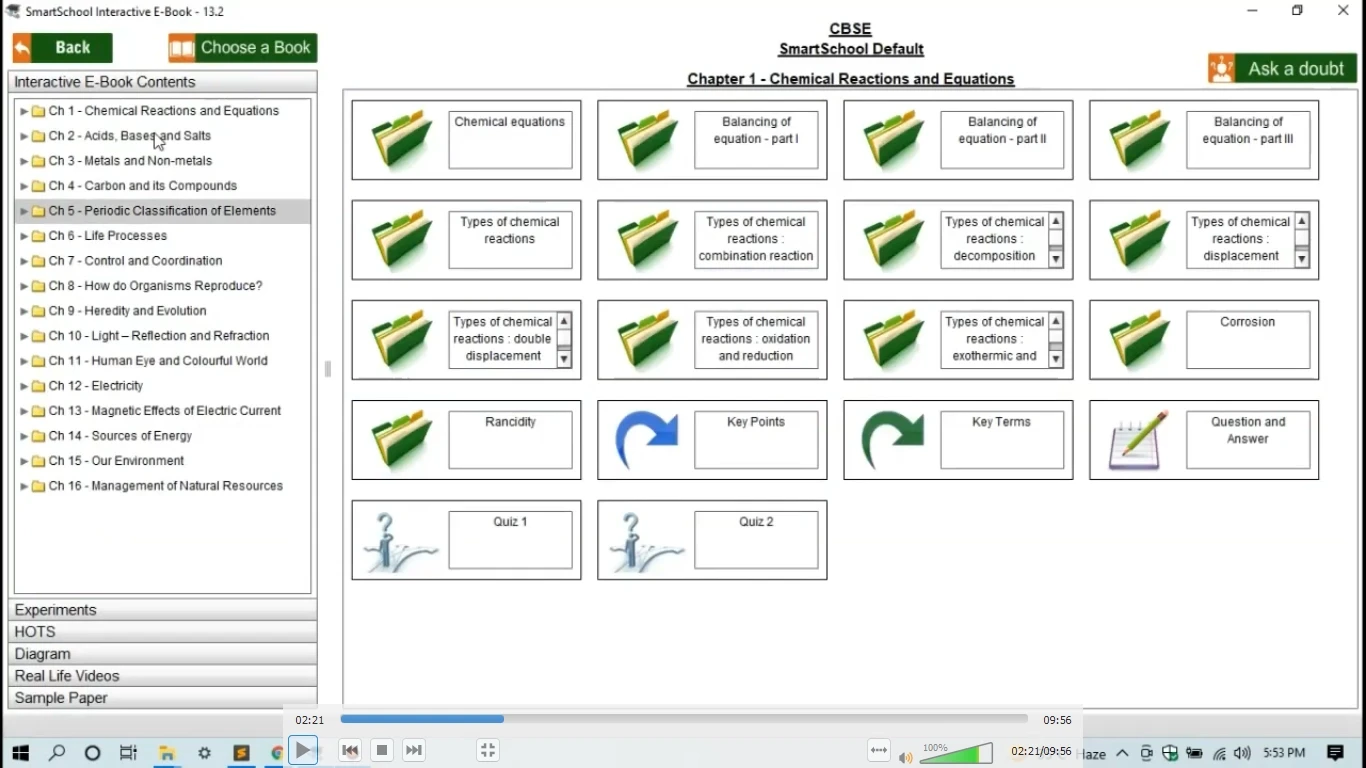Open the Corrosion folder icon
Viewport: 1366px width, 768px height.
coord(1139,340)
